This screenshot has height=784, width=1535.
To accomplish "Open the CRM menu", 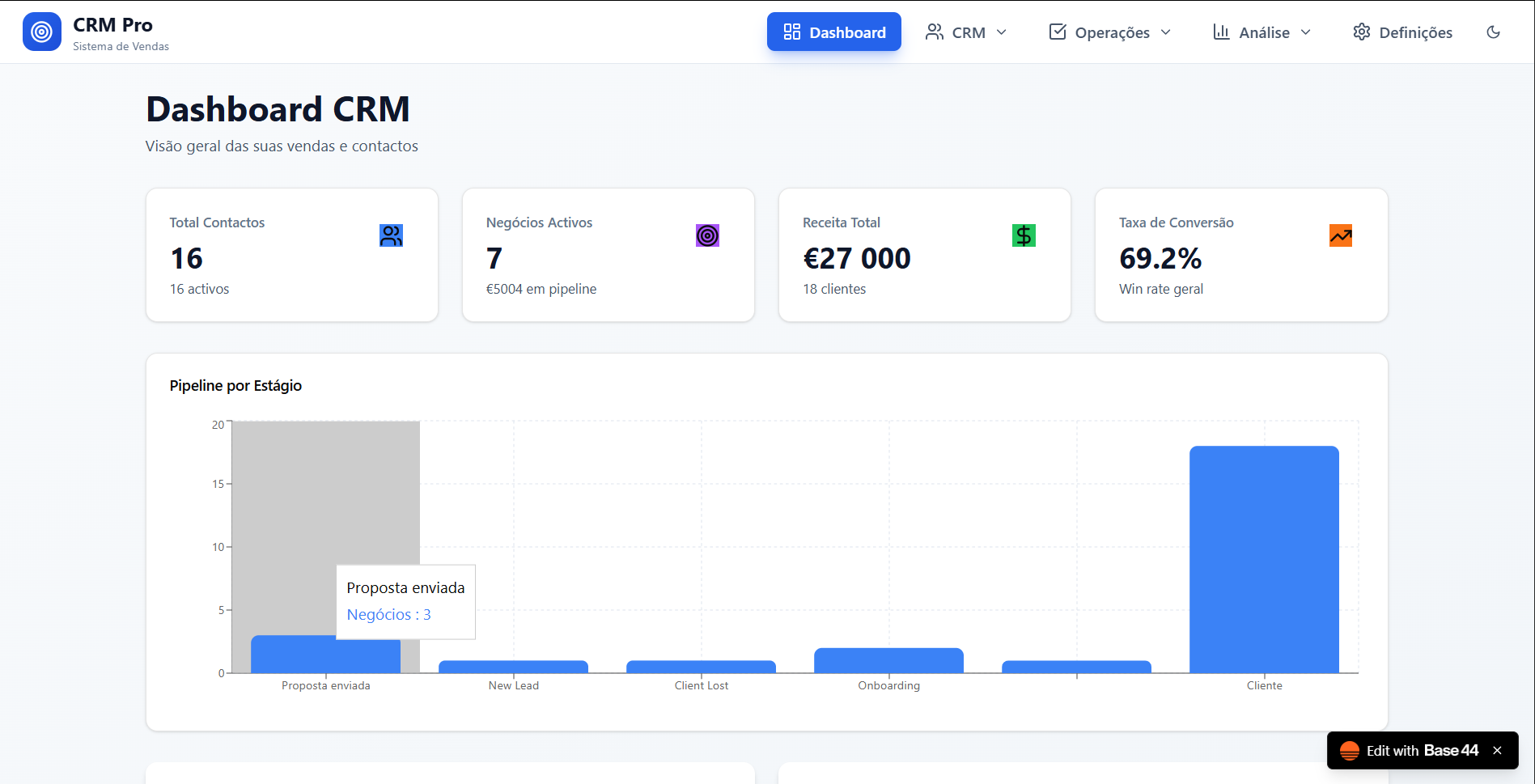I will coord(967,32).
